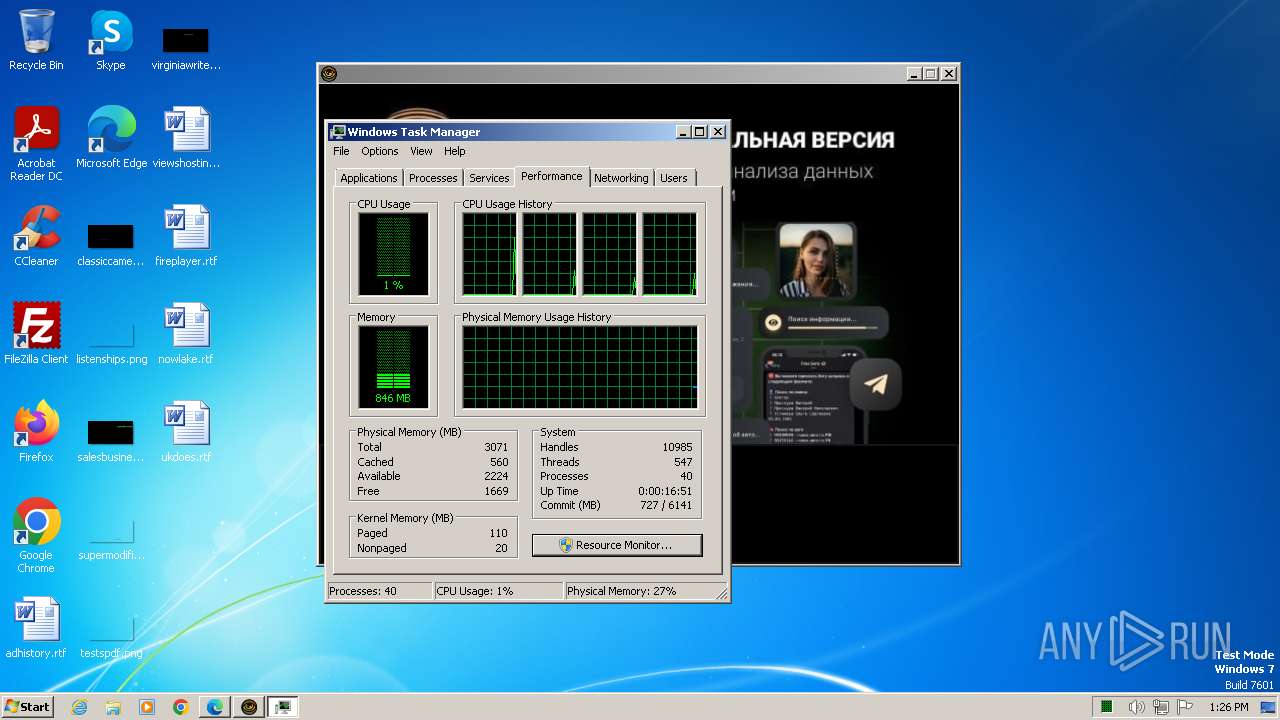
Task: Open the File menu in Task Manager
Action: (x=341, y=151)
